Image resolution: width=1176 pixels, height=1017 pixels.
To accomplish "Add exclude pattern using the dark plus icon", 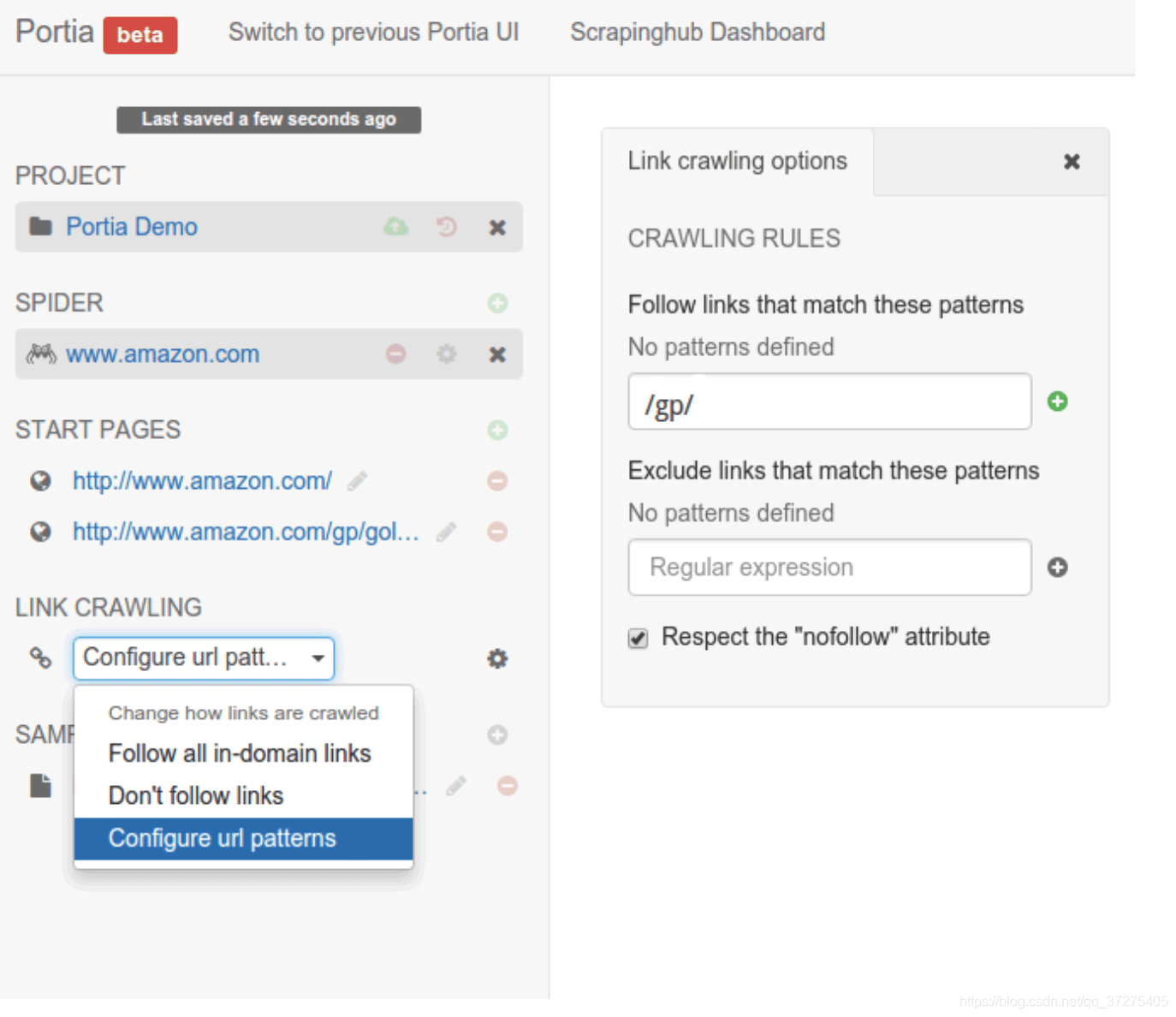I will click(x=1057, y=568).
